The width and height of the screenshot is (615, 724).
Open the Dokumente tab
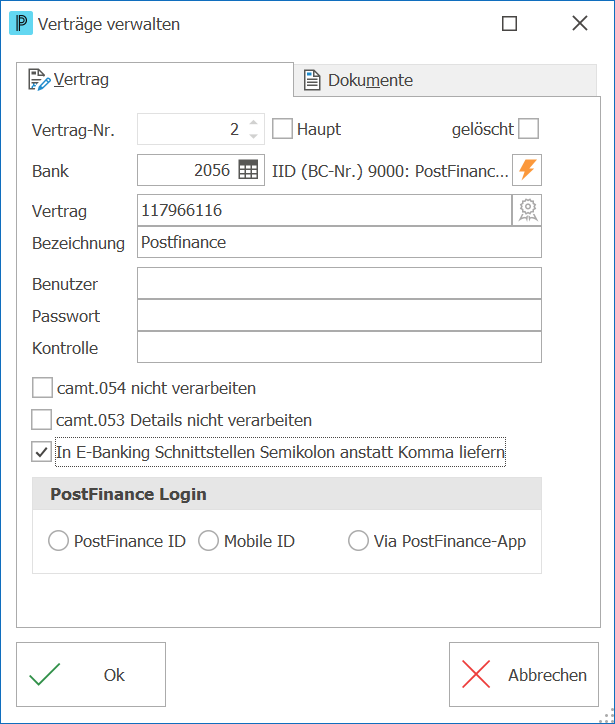[445, 80]
